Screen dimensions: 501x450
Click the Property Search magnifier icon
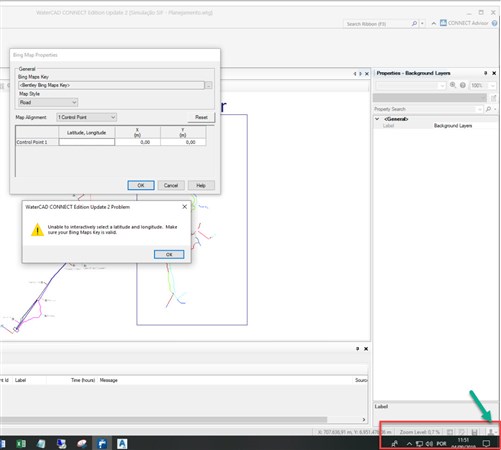coord(488,109)
